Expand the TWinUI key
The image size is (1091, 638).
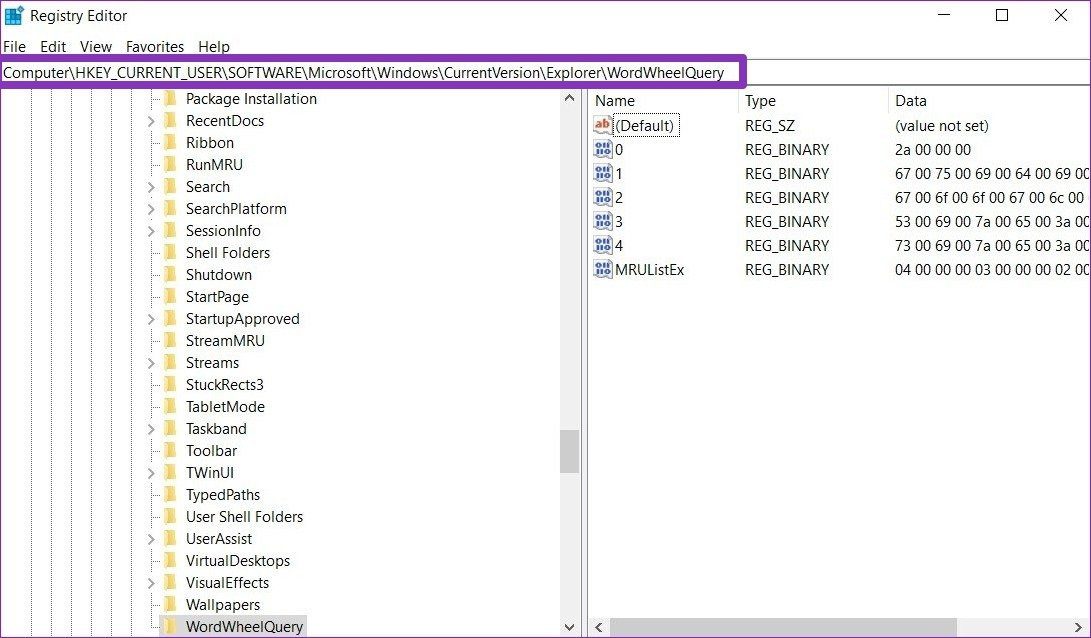(x=151, y=473)
